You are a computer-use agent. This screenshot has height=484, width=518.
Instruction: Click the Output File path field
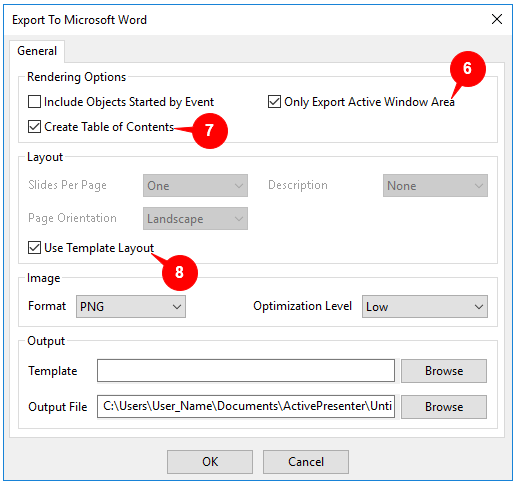click(x=246, y=407)
